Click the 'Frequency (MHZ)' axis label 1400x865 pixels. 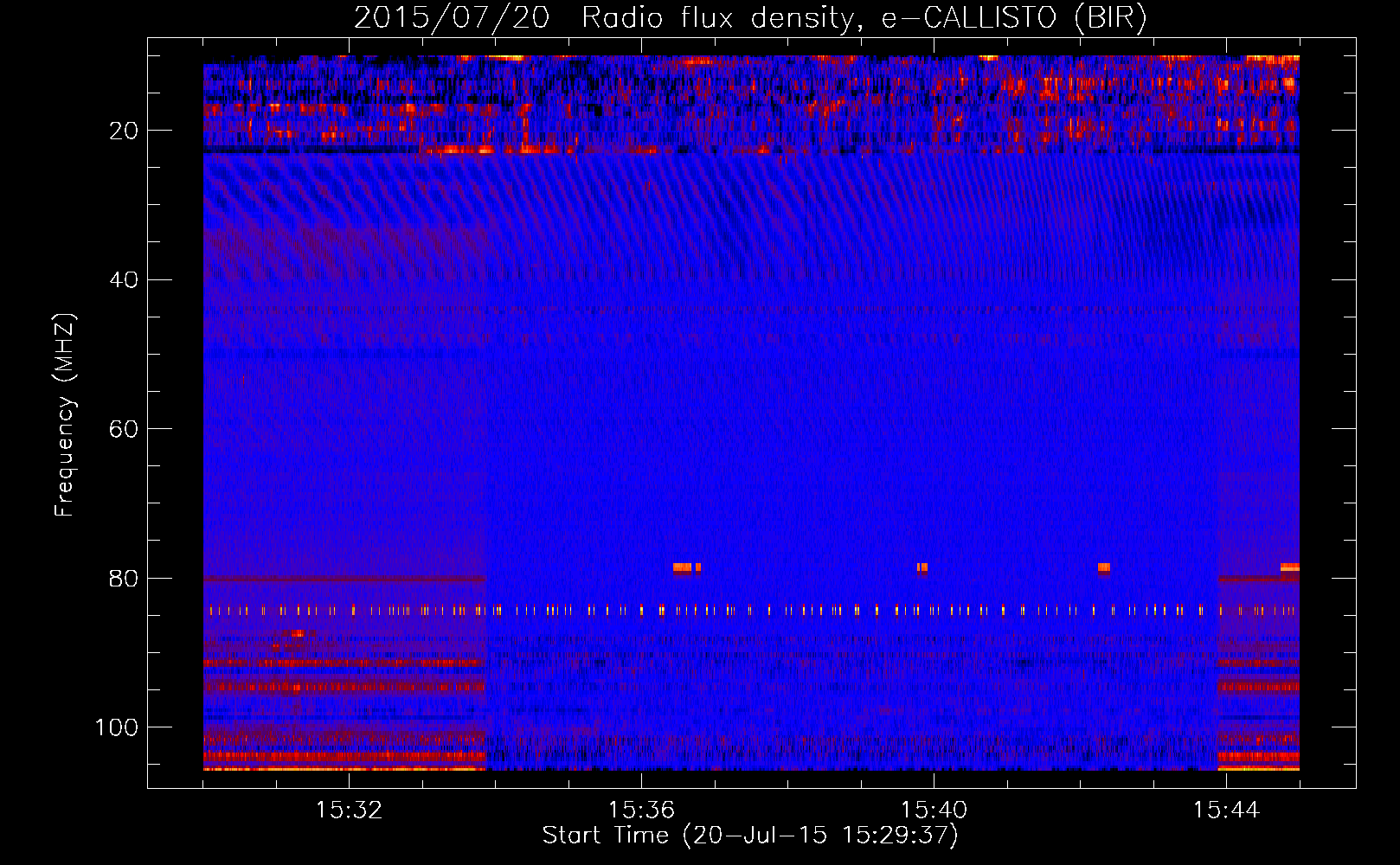point(65,415)
